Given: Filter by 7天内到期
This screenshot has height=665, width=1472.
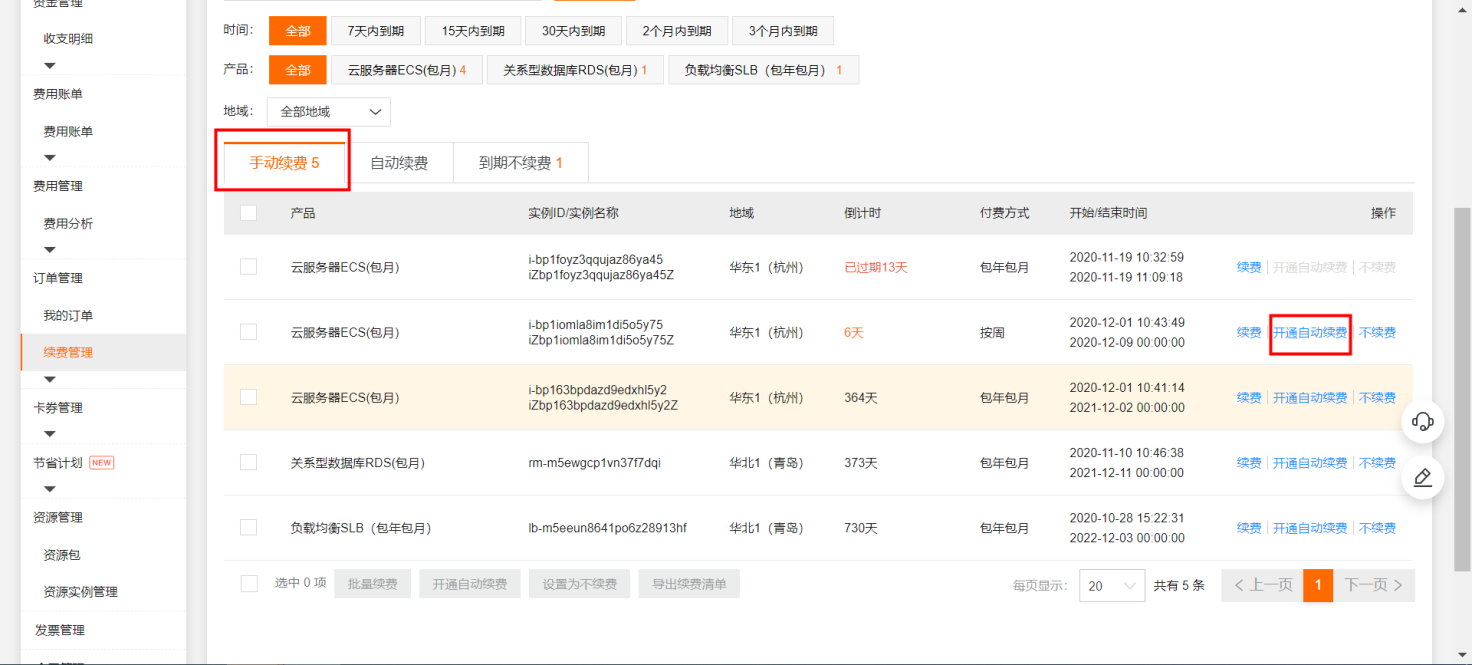Looking at the screenshot, I should coord(376,31).
